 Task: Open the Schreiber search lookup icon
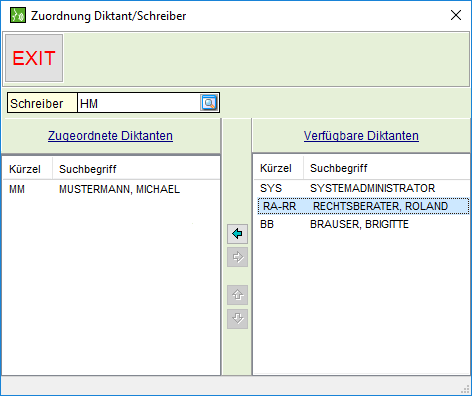pos(209,103)
